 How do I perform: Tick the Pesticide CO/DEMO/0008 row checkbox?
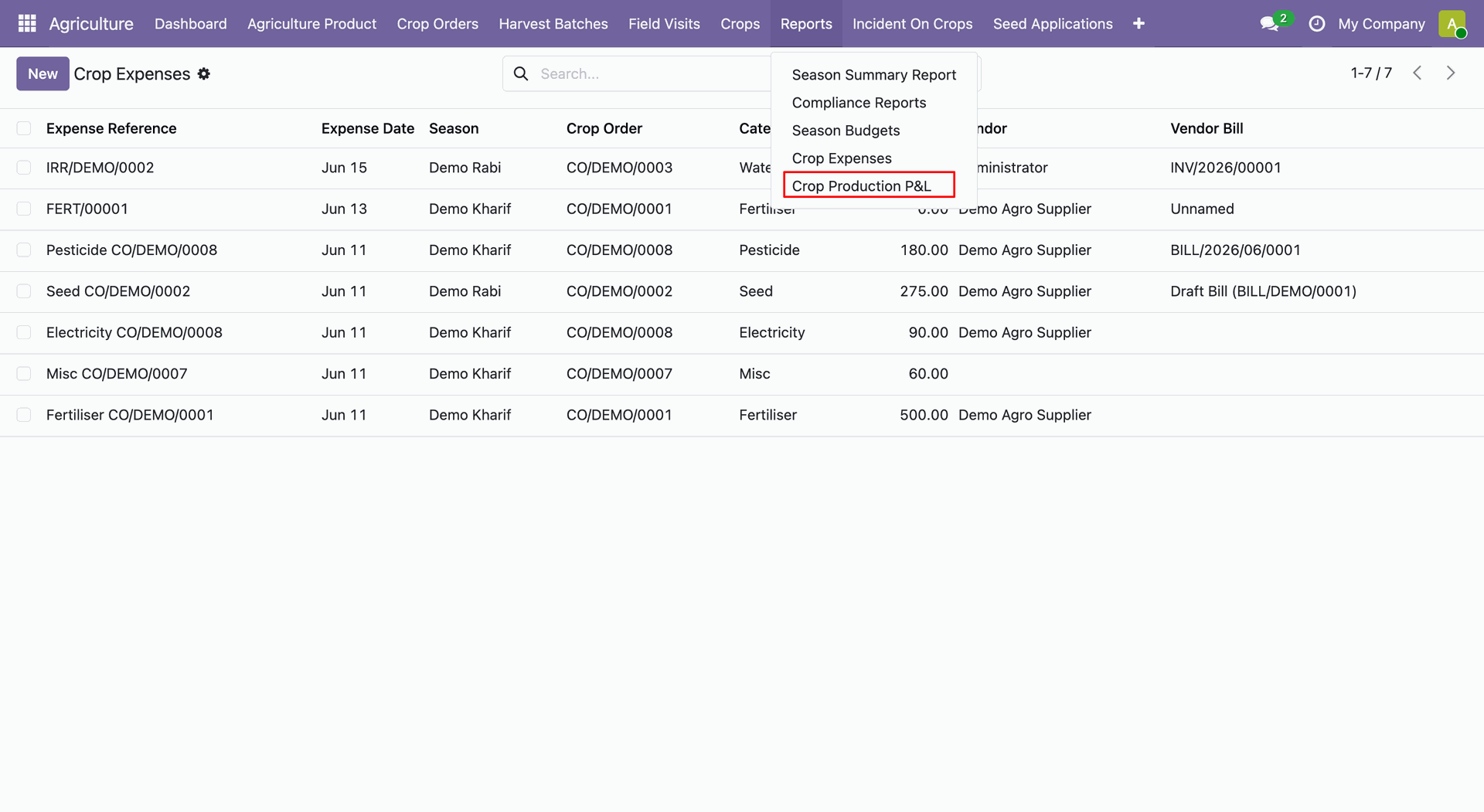(x=24, y=250)
